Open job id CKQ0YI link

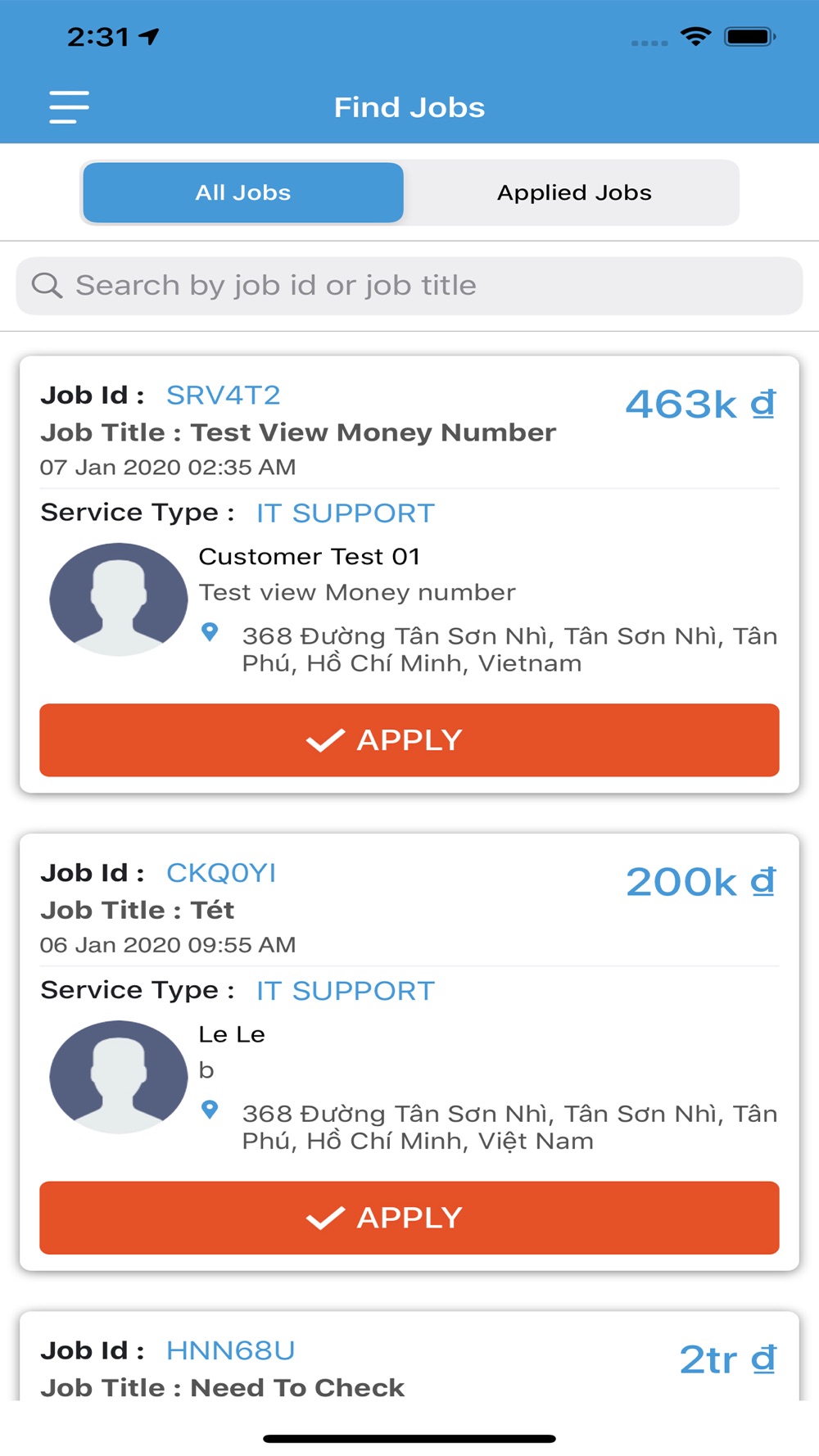click(x=221, y=873)
